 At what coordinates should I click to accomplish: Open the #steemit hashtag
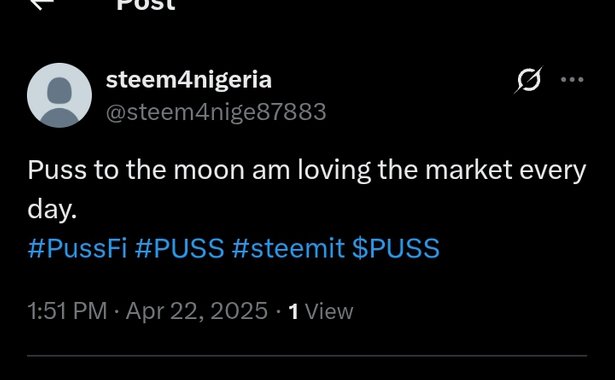tap(288, 248)
